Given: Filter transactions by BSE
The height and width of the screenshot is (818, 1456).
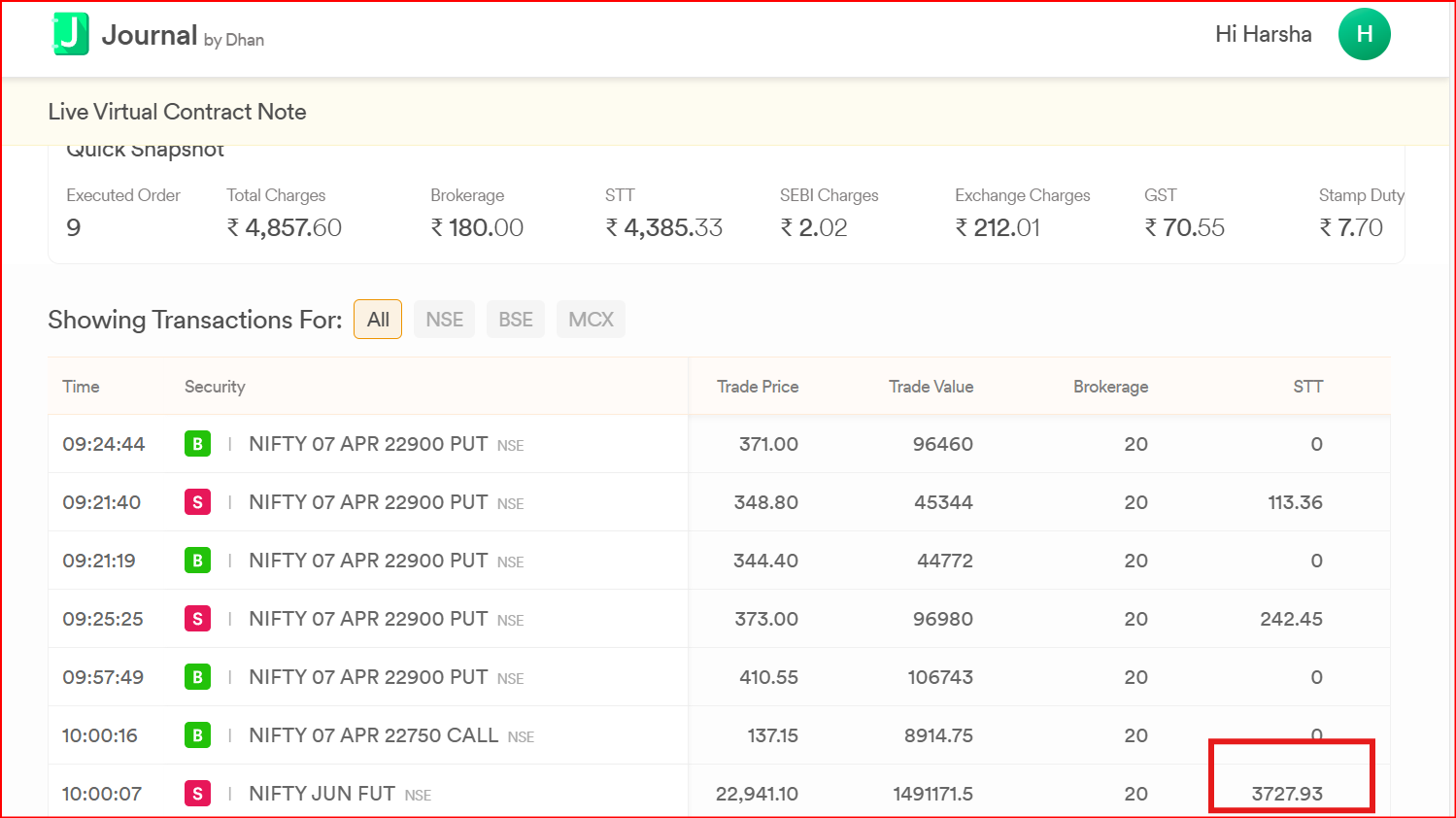Looking at the screenshot, I should coord(515,320).
